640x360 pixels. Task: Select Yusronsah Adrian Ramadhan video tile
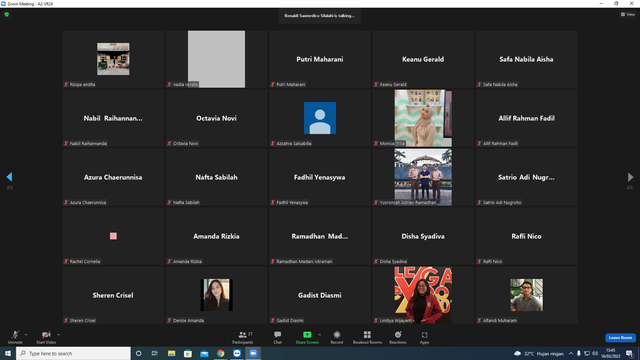tap(423, 177)
